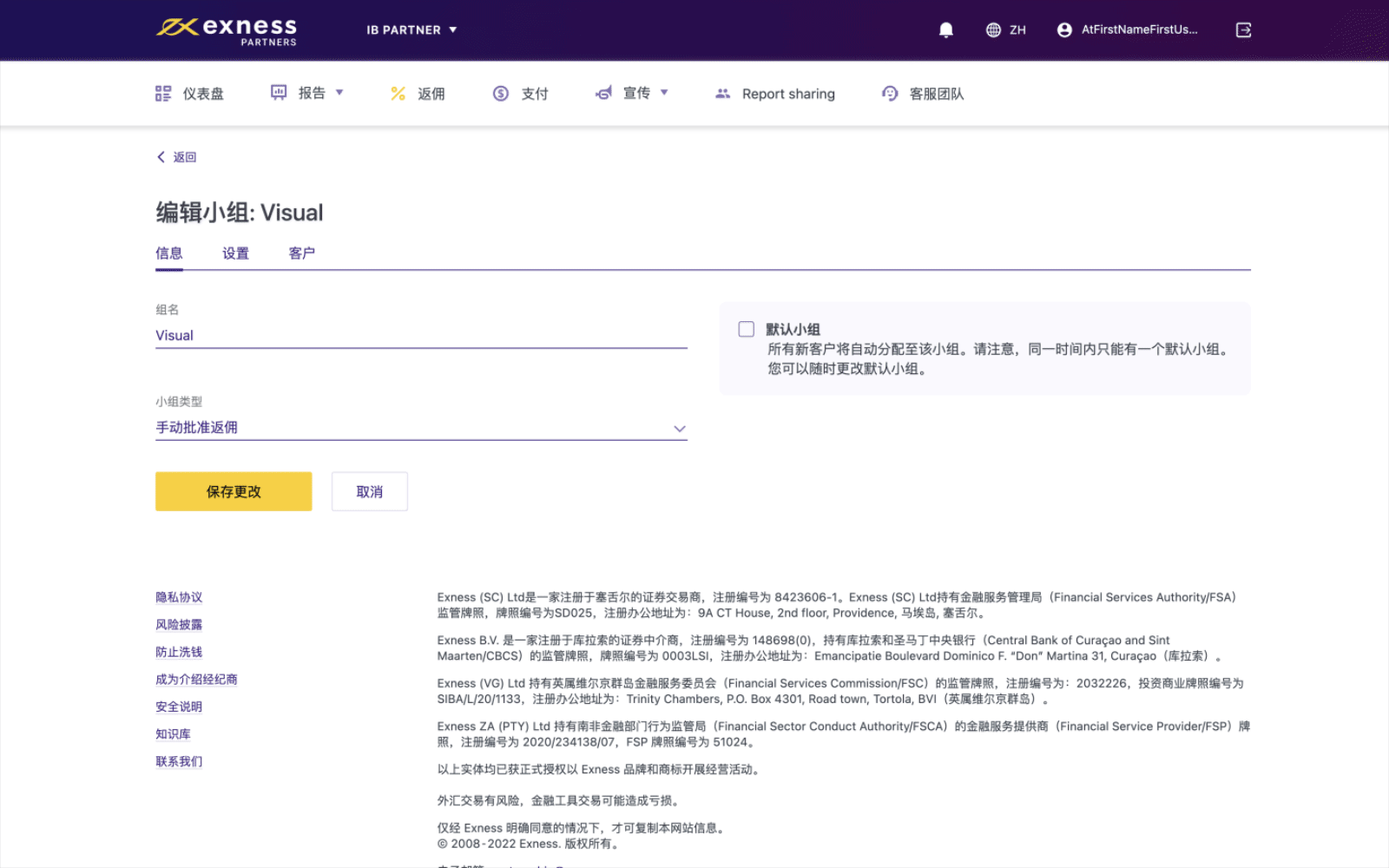This screenshot has height=868, width=1389.
Task: Go back using the 返回 link
Action: (177, 157)
